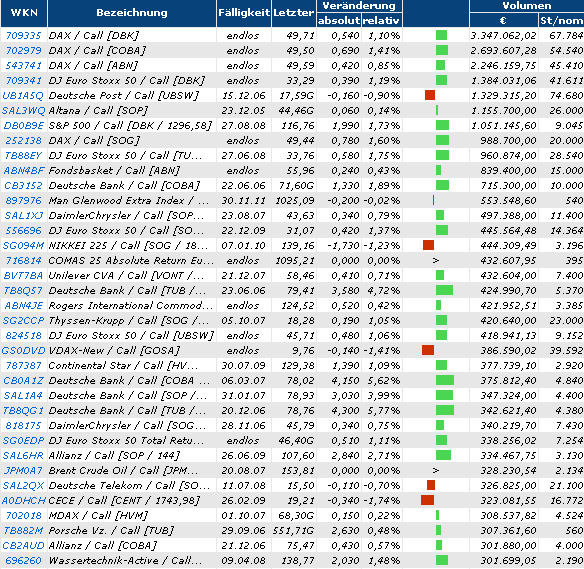The width and height of the screenshot is (584, 569).
Task: Click WKN link SG094M NIKKEI 225
Action: point(23,245)
